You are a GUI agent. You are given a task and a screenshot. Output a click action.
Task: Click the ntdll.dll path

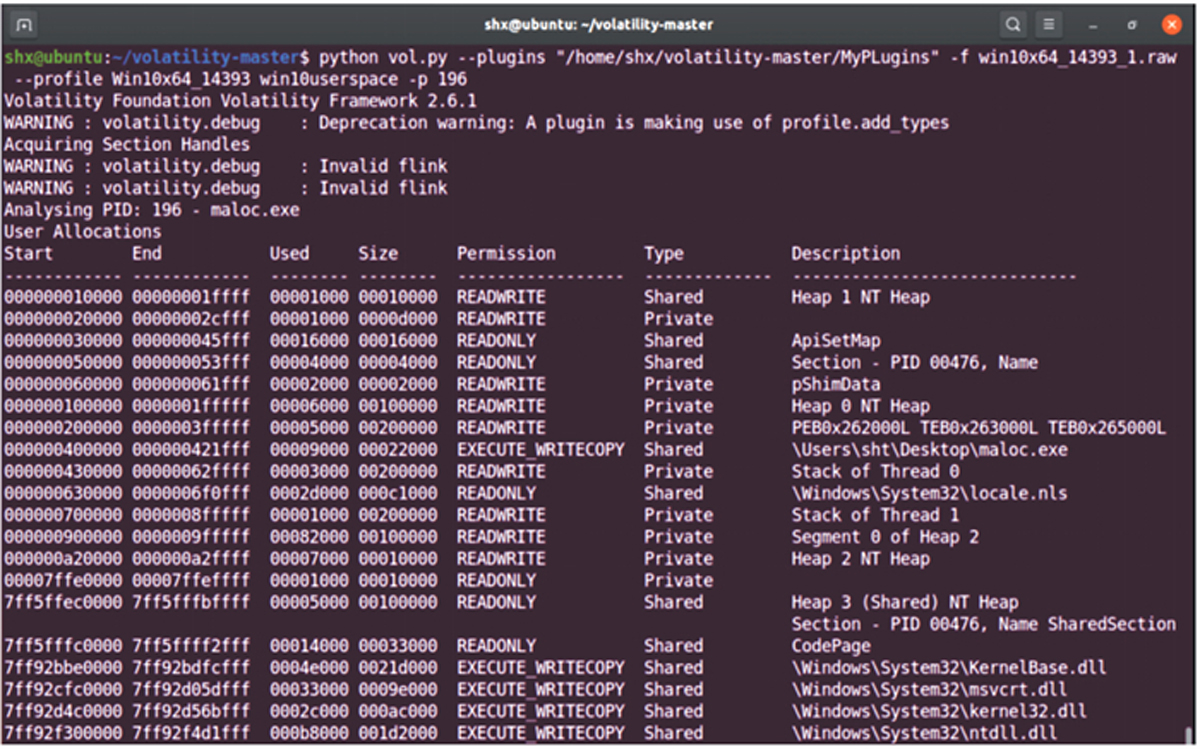pyautogui.click(x=925, y=733)
